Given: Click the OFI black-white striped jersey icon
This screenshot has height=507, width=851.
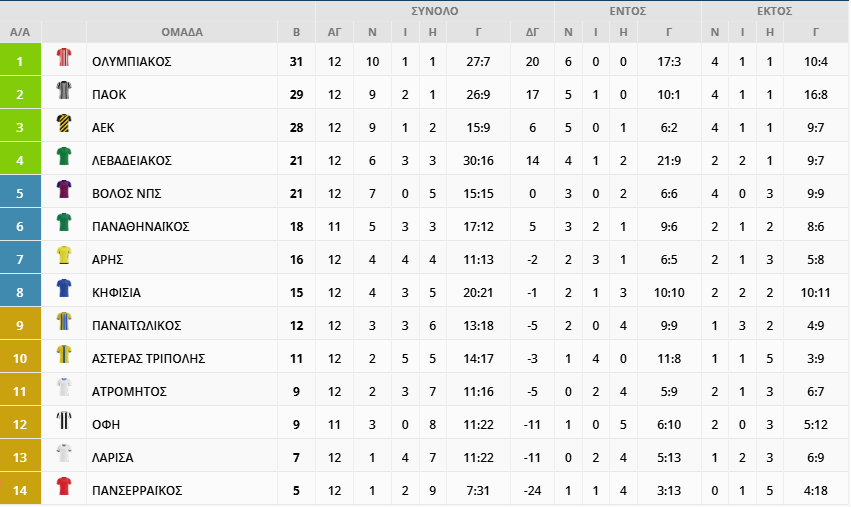Looking at the screenshot, I should [64, 423].
